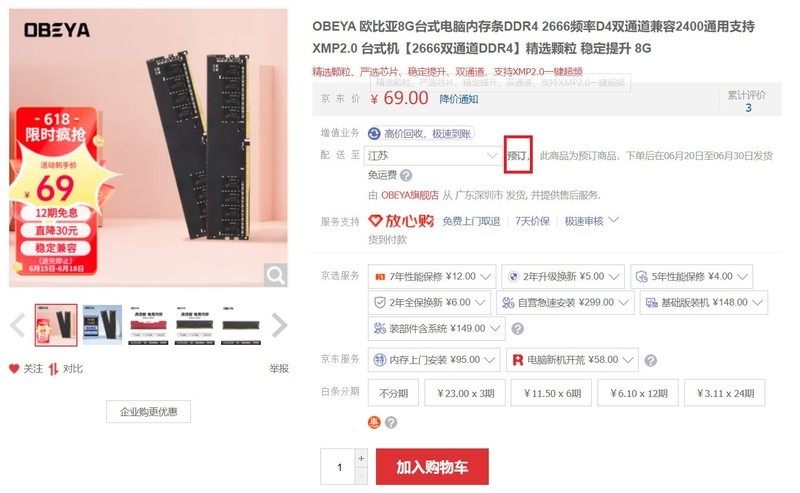
Task: Show next thumbnails with right arrow
Action: tap(279, 325)
